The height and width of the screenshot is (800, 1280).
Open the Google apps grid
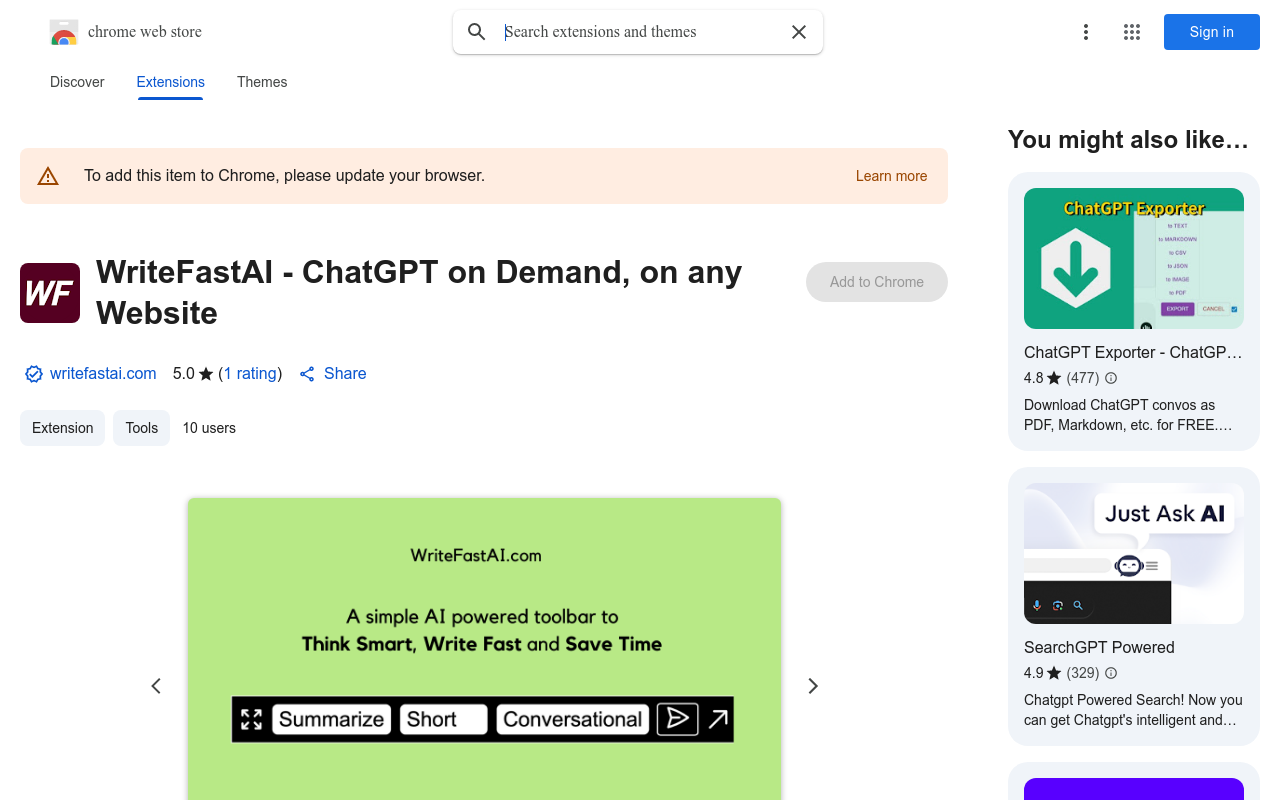[x=1132, y=32]
